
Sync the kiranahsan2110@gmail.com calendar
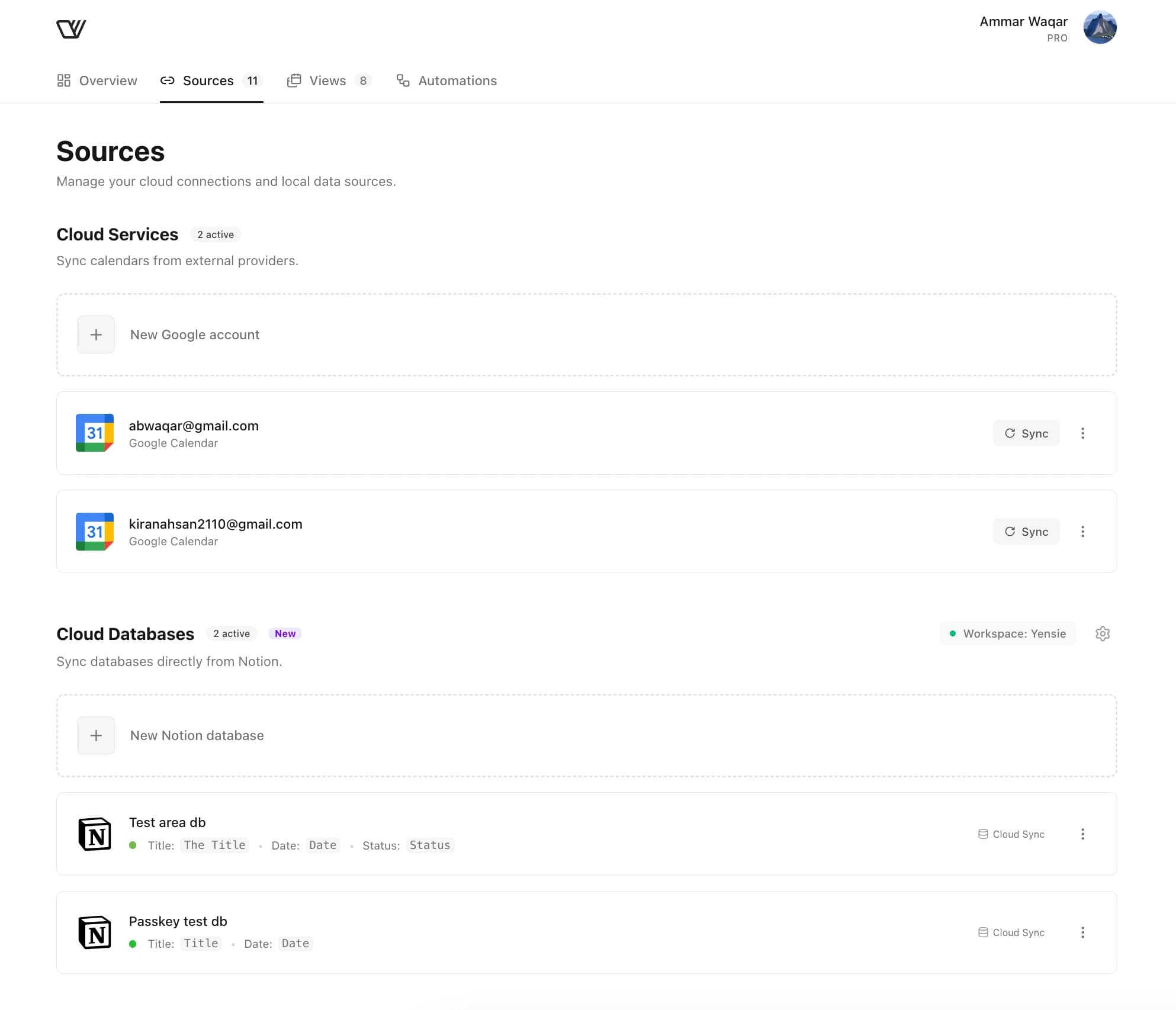(x=1026, y=532)
